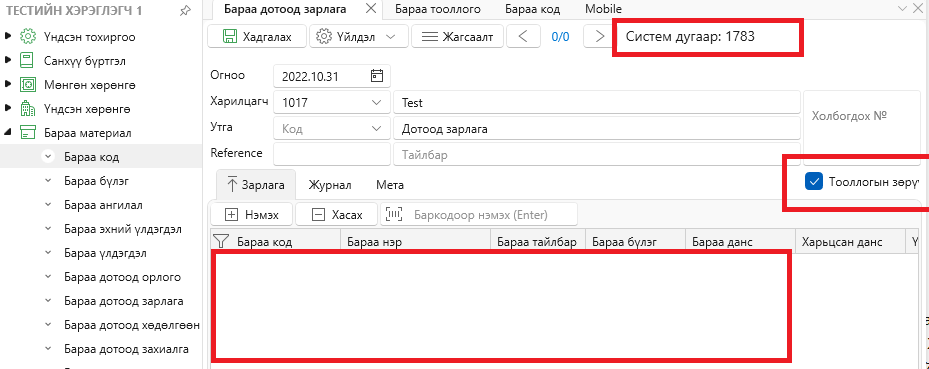Click the Test partner name field
Viewport: 929px width, 369px height.
coord(597,102)
